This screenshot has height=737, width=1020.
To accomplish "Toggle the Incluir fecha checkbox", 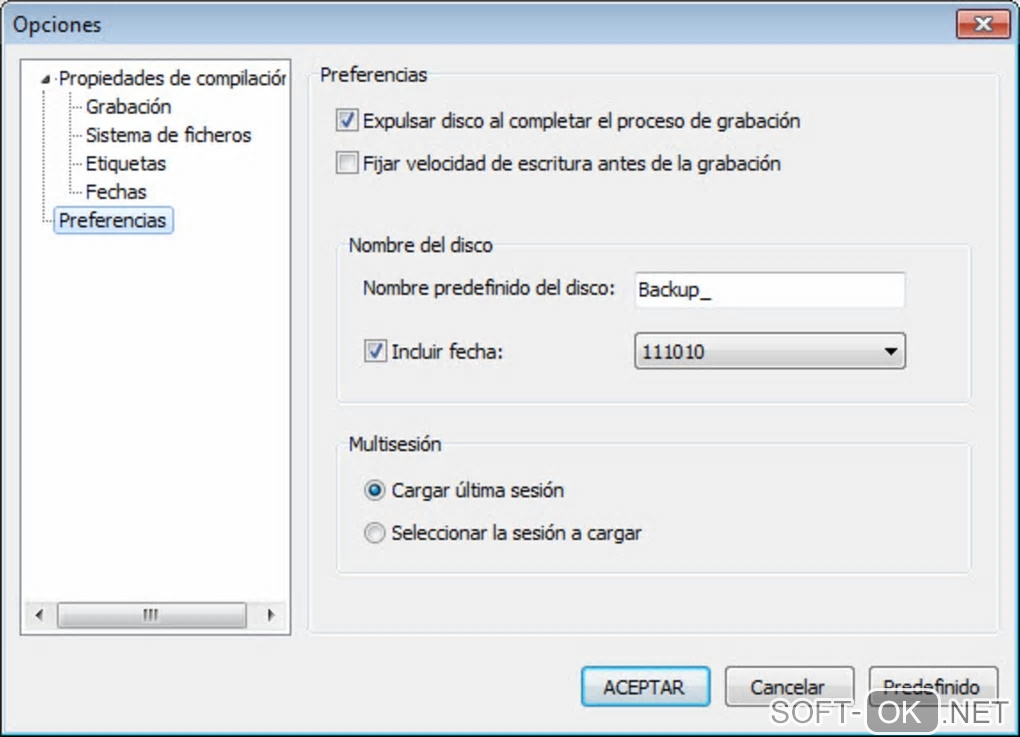I will pyautogui.click(x=375, y=352).
